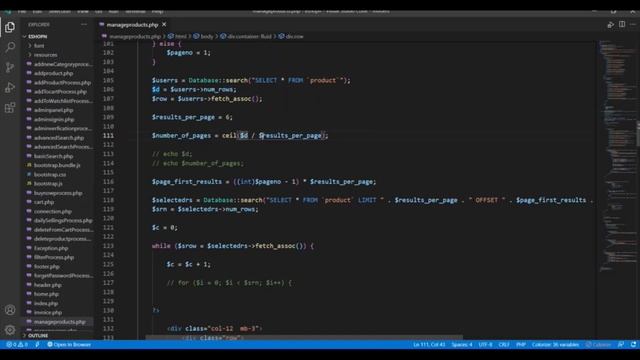Open bootstrap.bundle.js file

(x=57, y=165)
